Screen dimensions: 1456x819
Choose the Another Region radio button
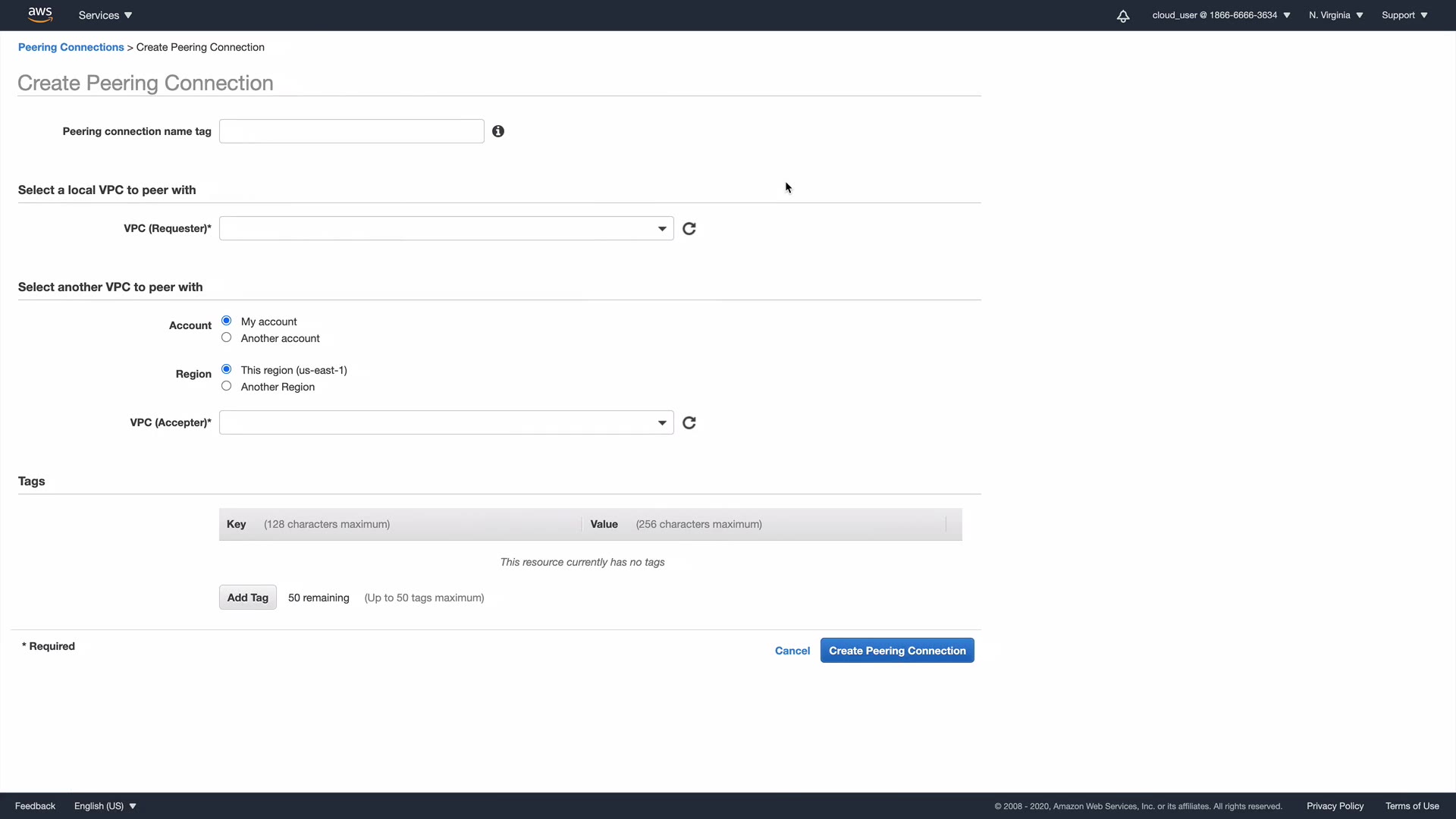tap(226, 386)
